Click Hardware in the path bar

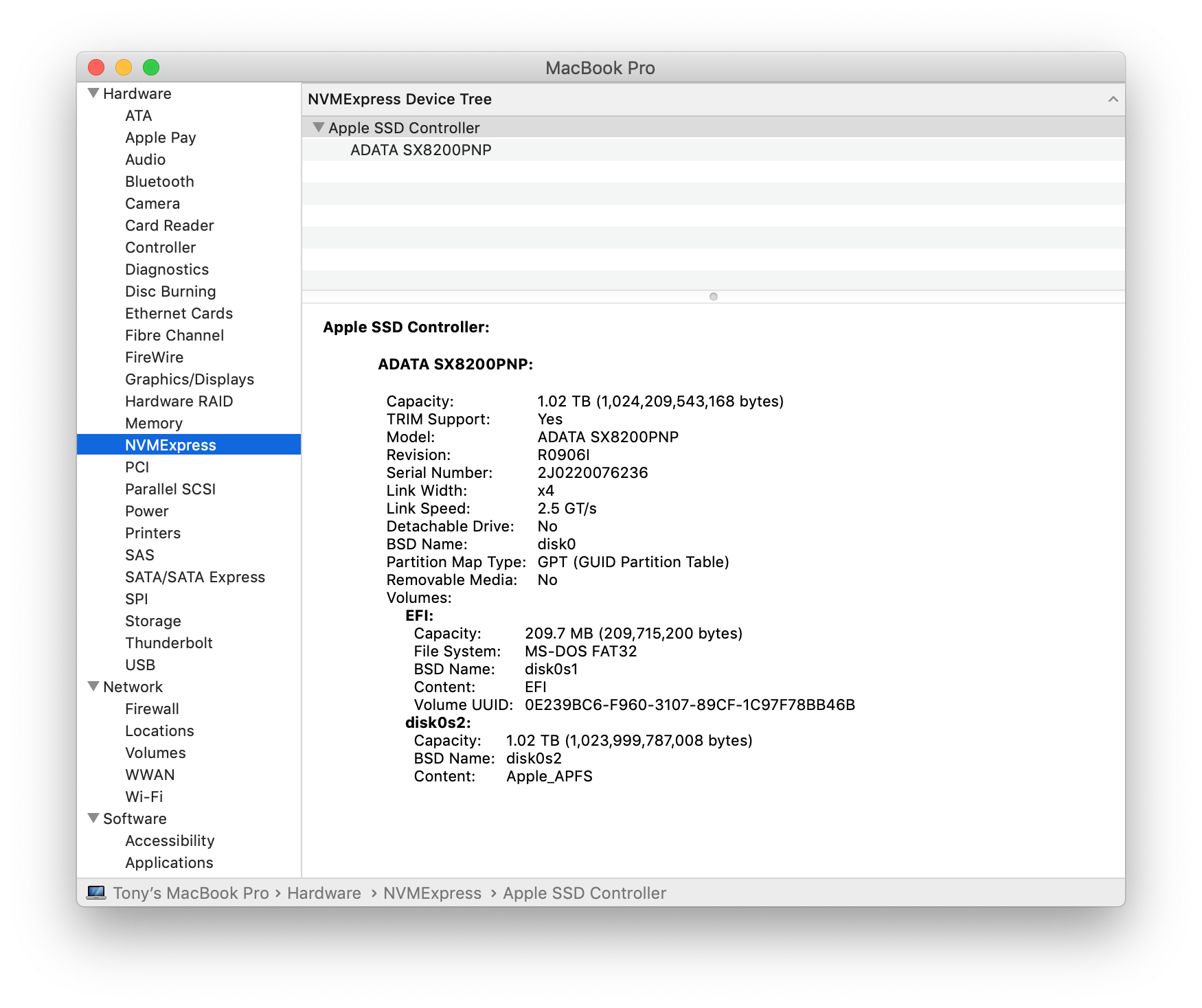pos(324,893)
